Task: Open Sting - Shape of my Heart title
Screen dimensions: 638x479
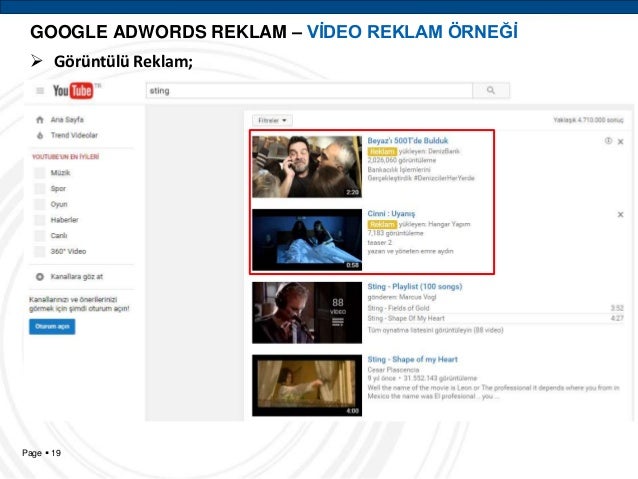Action: click(x=412, y=359)
